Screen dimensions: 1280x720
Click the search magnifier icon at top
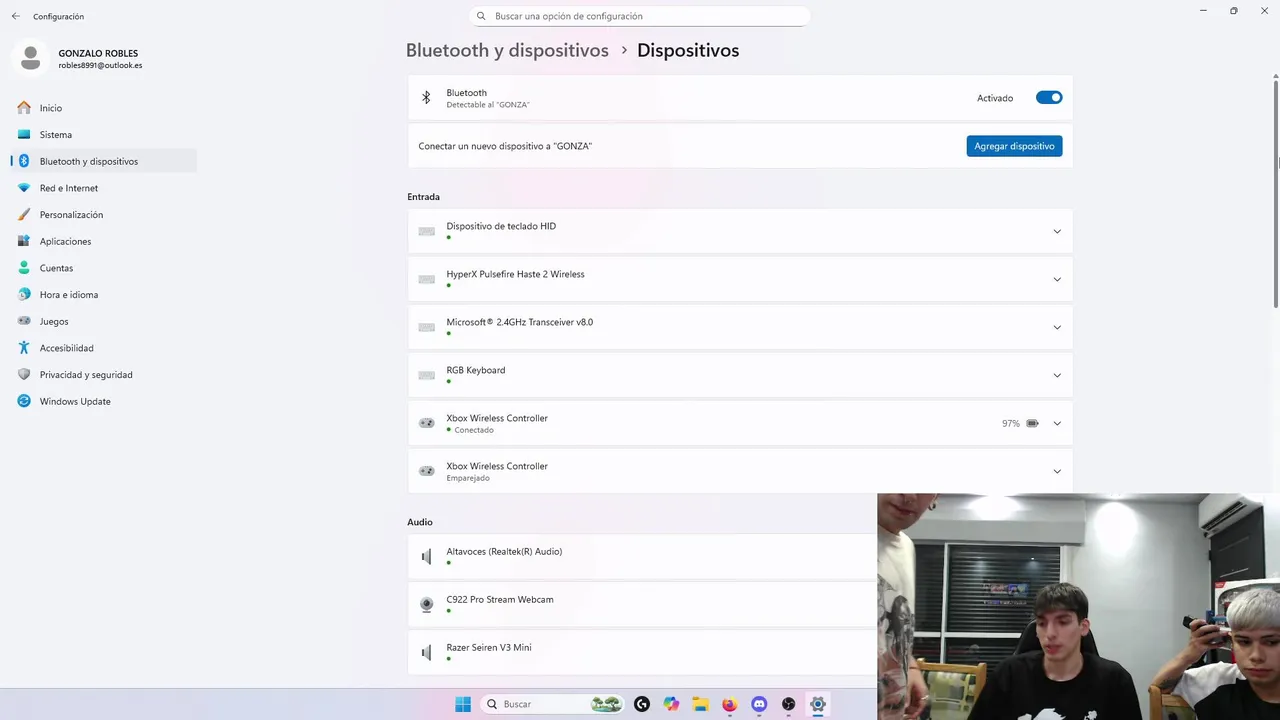[x=481, y=16]
